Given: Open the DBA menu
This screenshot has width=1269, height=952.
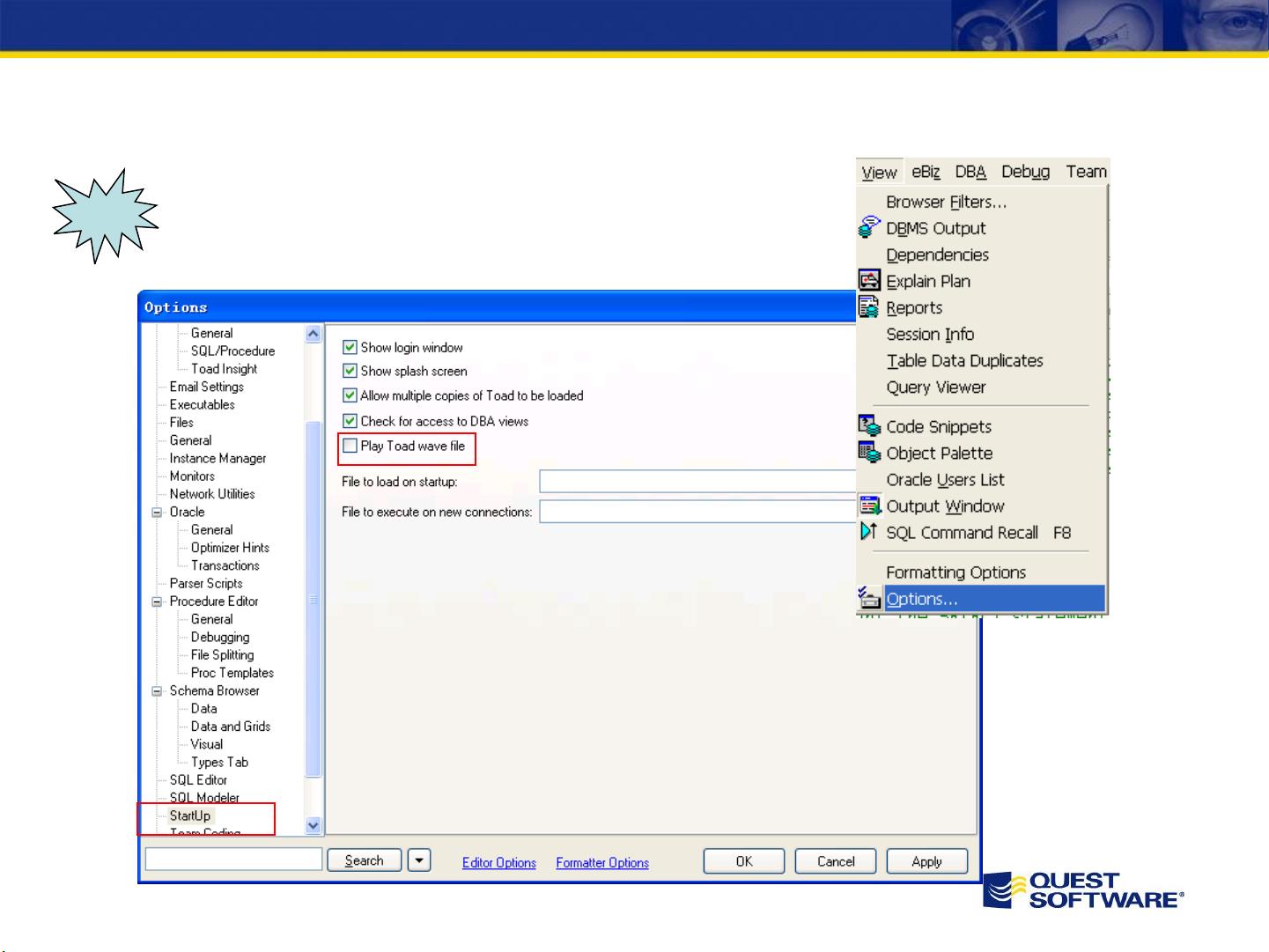Looking at the screenshot, I should [x=970, y=172].
